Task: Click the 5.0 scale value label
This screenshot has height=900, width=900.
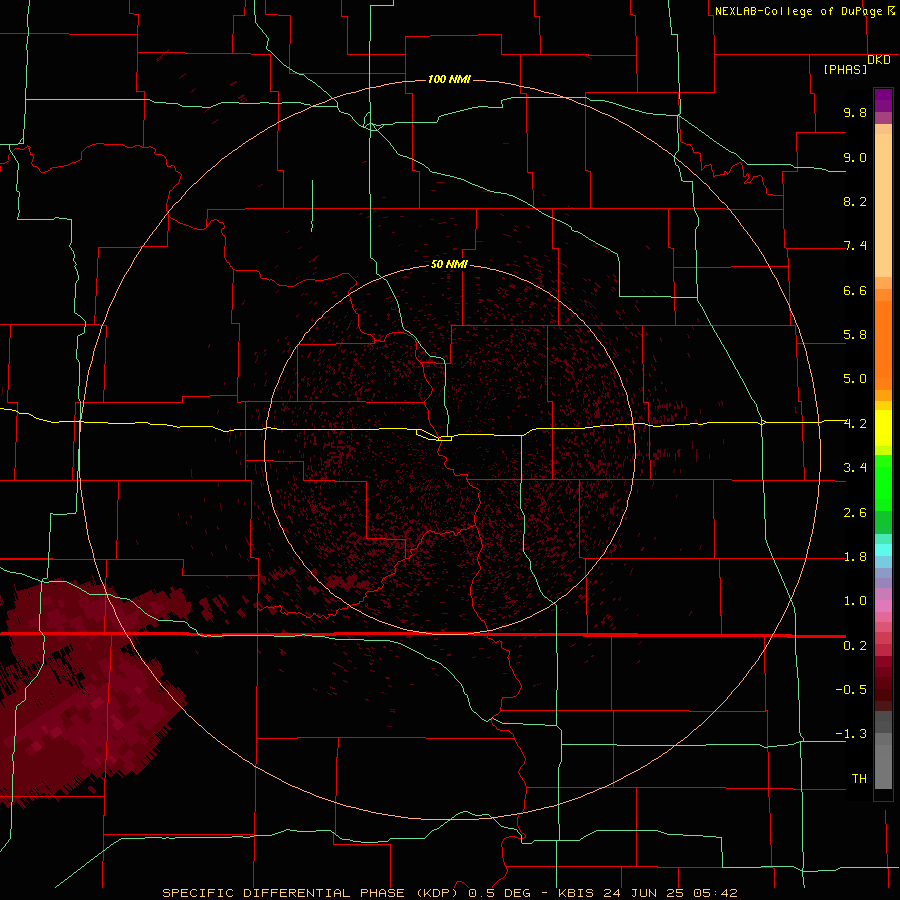Action: click(855, 379)
